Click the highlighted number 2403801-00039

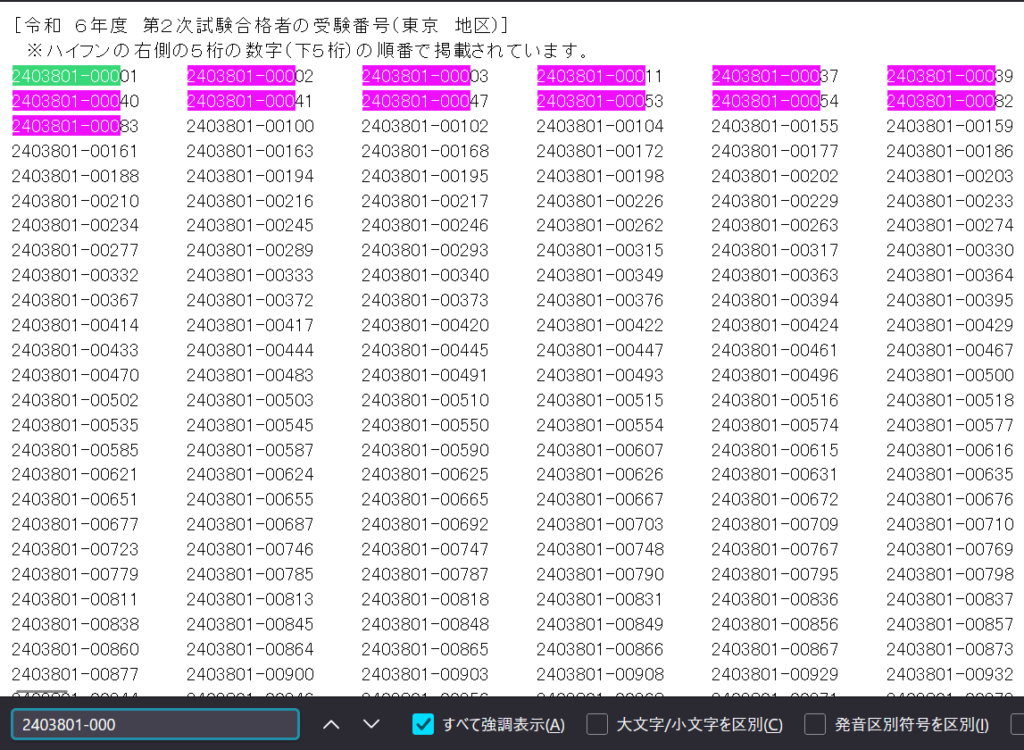pos(949,76)
